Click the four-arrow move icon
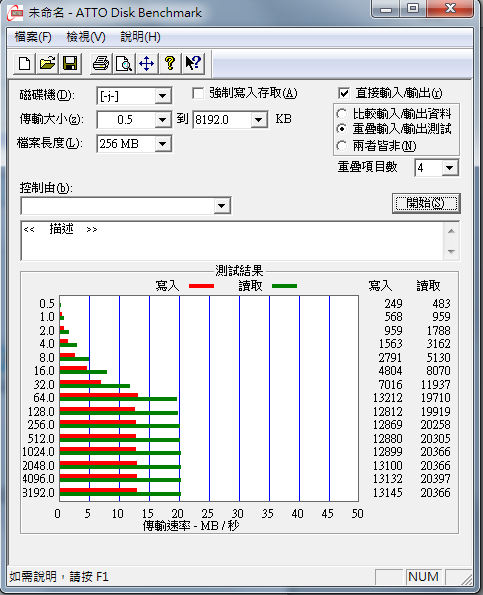The image size is (483, 595). (146, 63)
